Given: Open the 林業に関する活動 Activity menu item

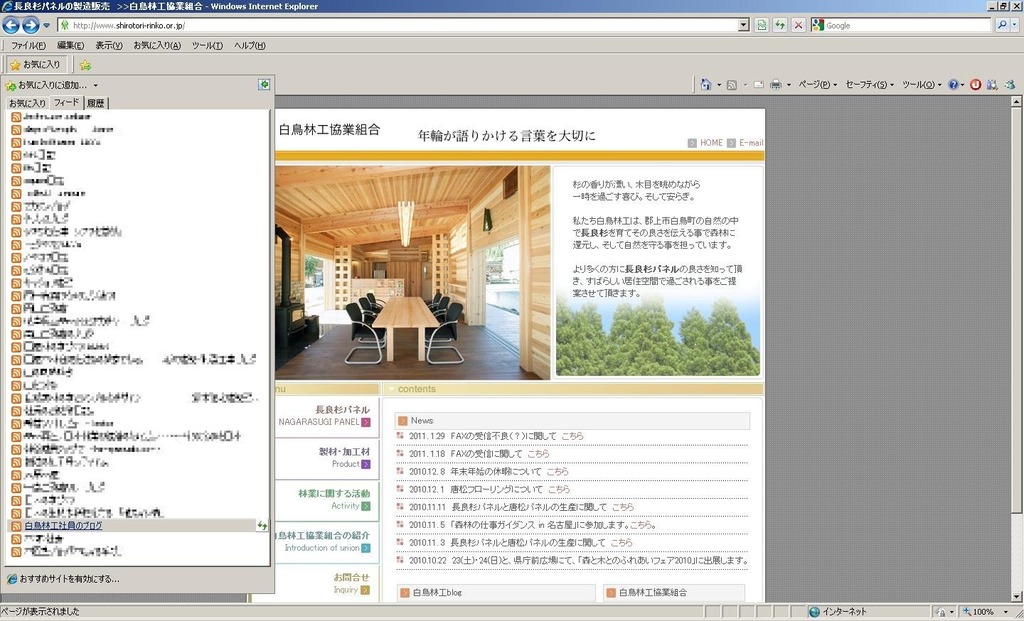Looking at the screenshot, I should (325, 500).
